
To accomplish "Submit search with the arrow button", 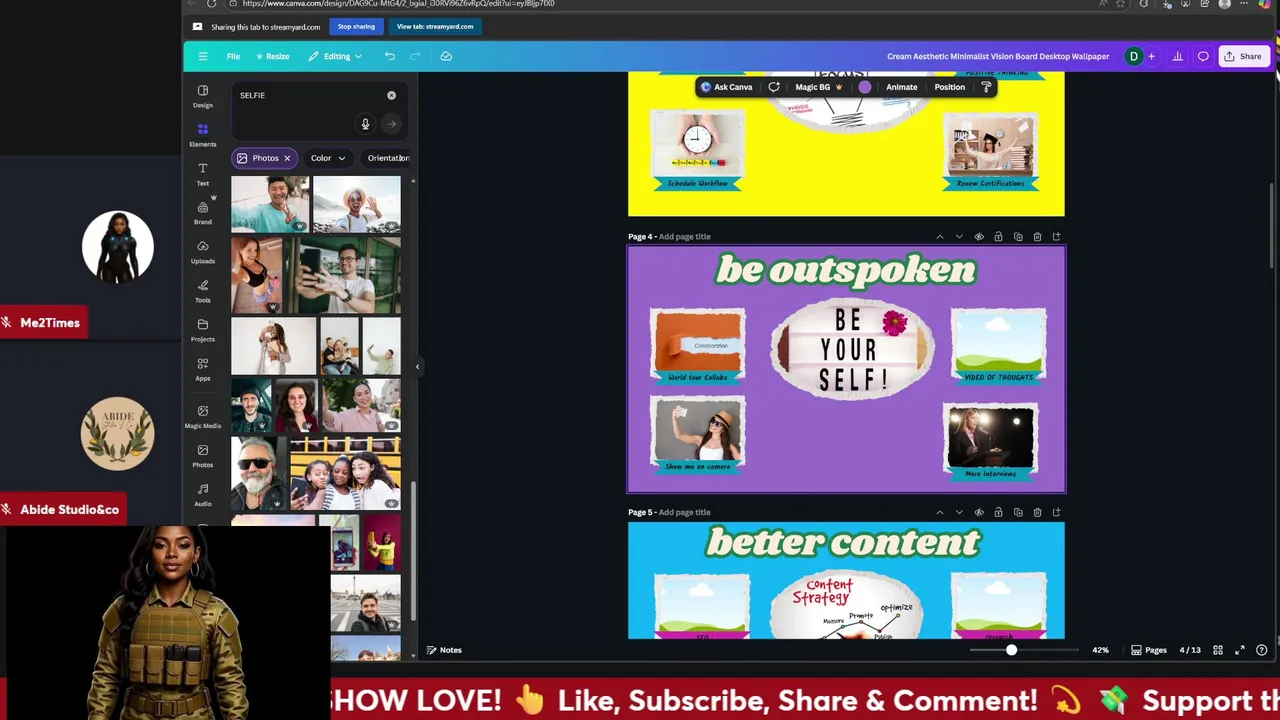I will point(391,124).
